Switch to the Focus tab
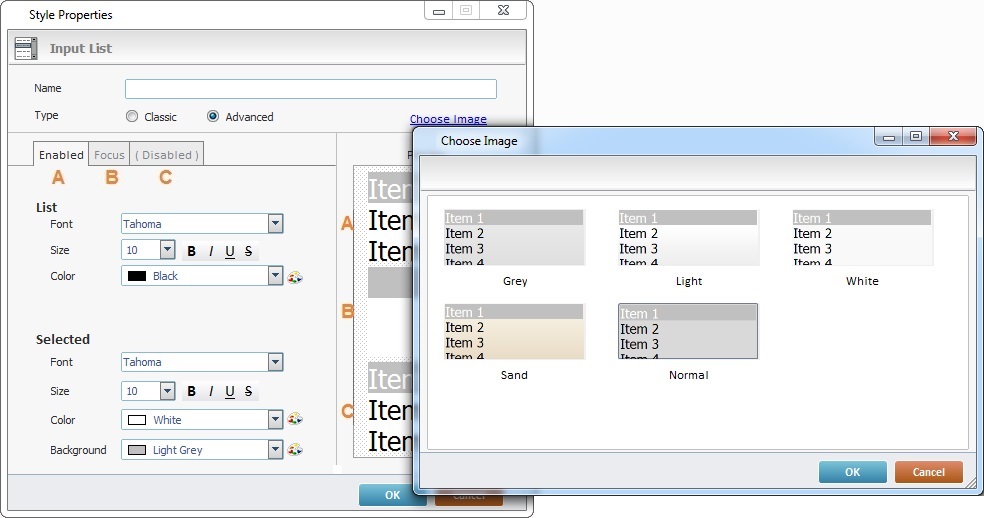 pos(109,155)
